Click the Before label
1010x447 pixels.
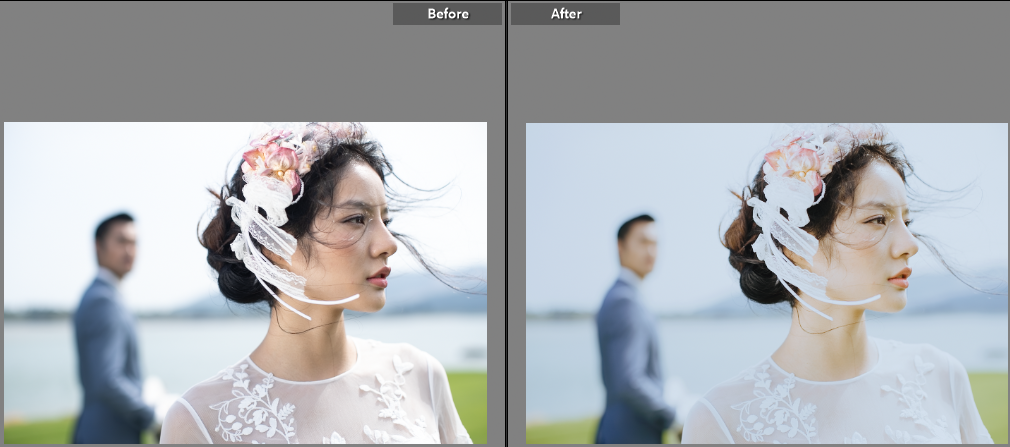(x=447, y=14)
